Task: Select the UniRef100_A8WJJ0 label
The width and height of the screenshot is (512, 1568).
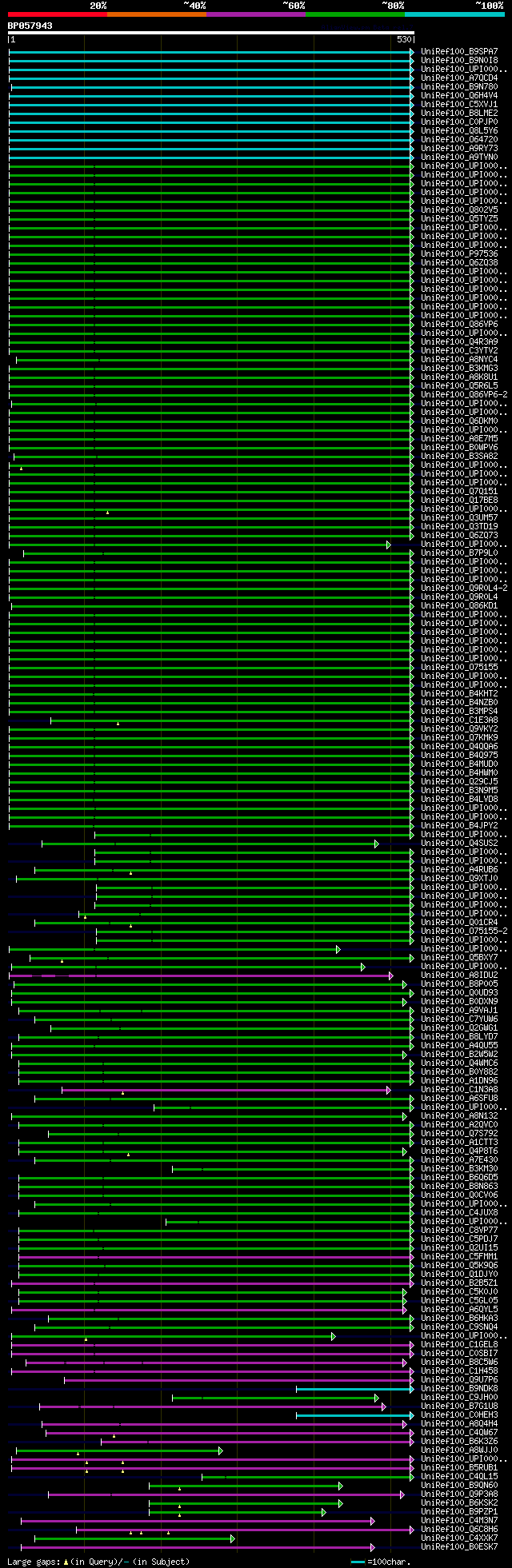Action: (459, 1450)
